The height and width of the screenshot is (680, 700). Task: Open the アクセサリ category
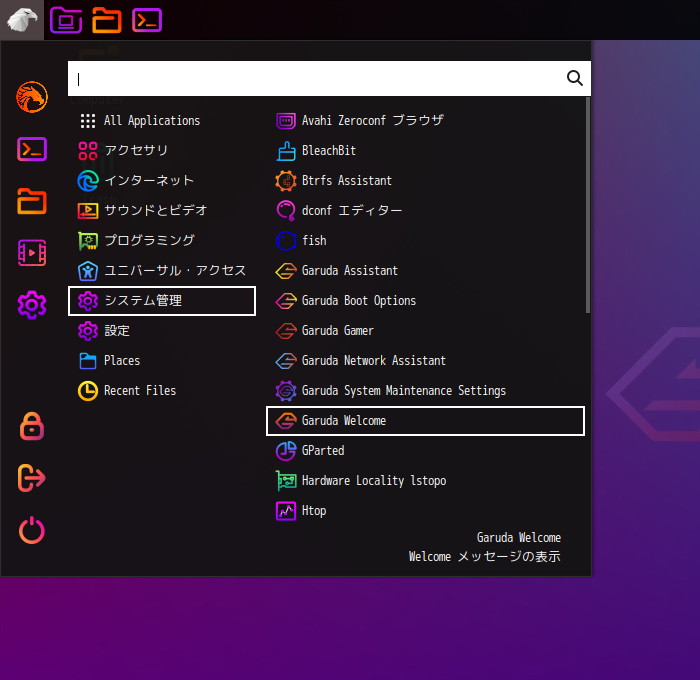[162, 150]
